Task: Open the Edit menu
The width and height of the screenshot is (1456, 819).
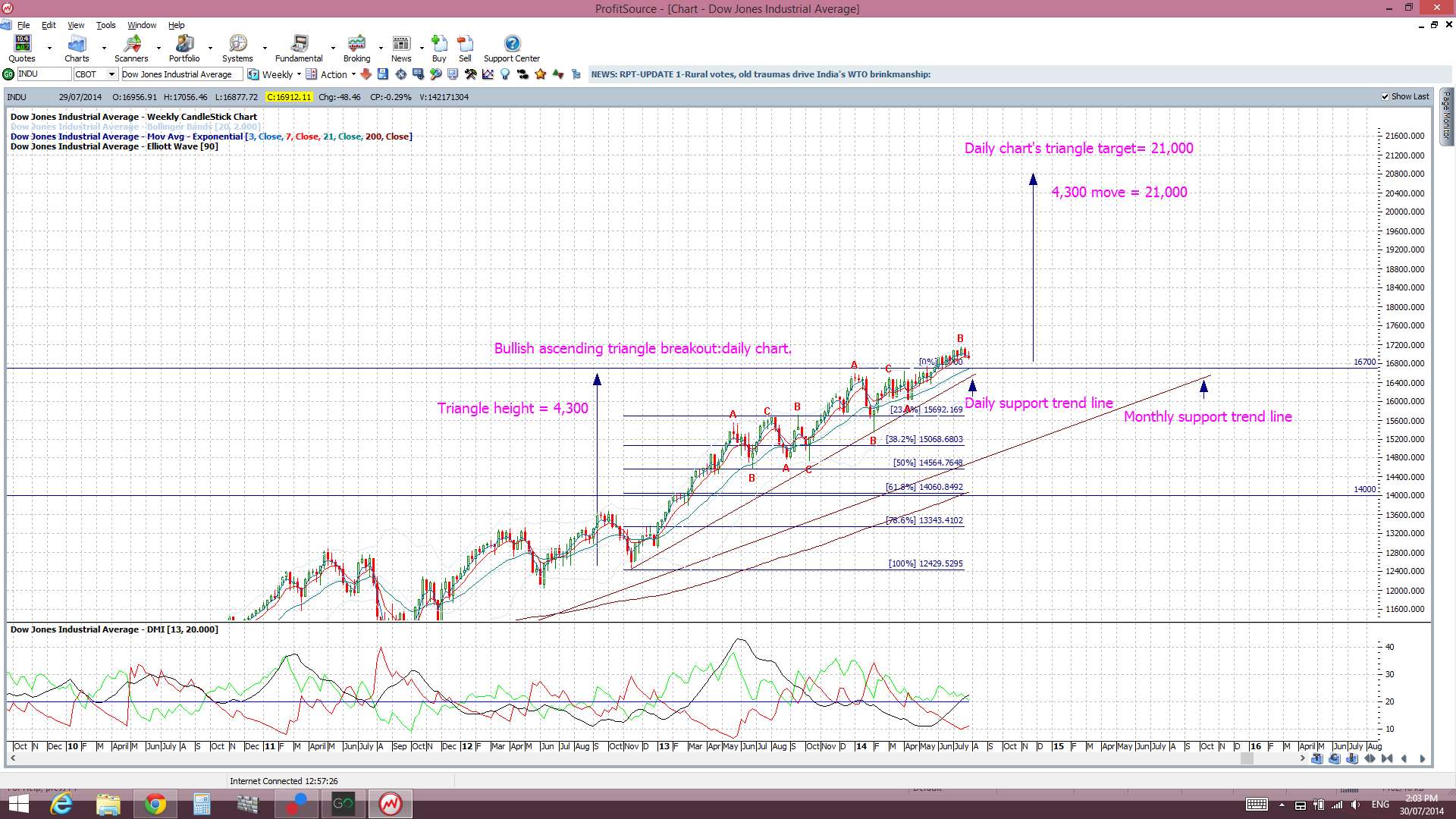Action: coord(49,25)
